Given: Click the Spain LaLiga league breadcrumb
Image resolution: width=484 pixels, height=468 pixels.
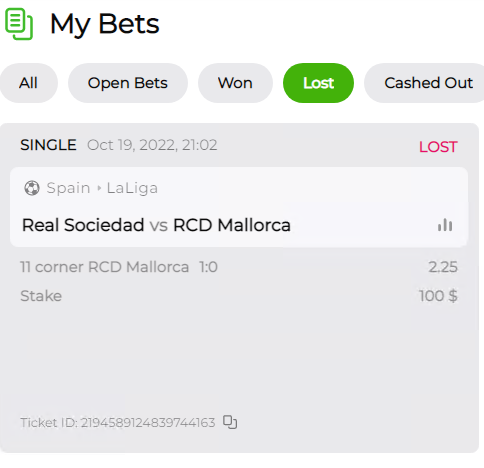Looking at the screenshot, I should click(102, 188).
